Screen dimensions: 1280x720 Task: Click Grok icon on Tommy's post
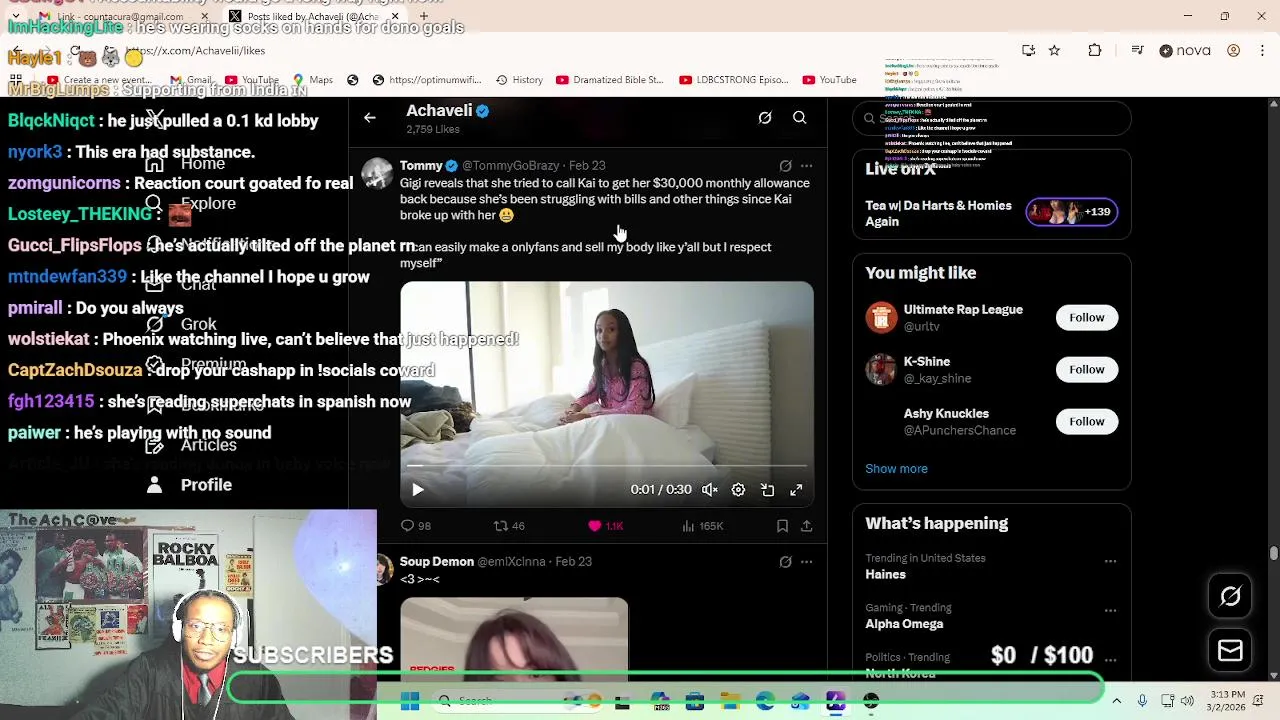pyautogui.click(x=785, y=166)
